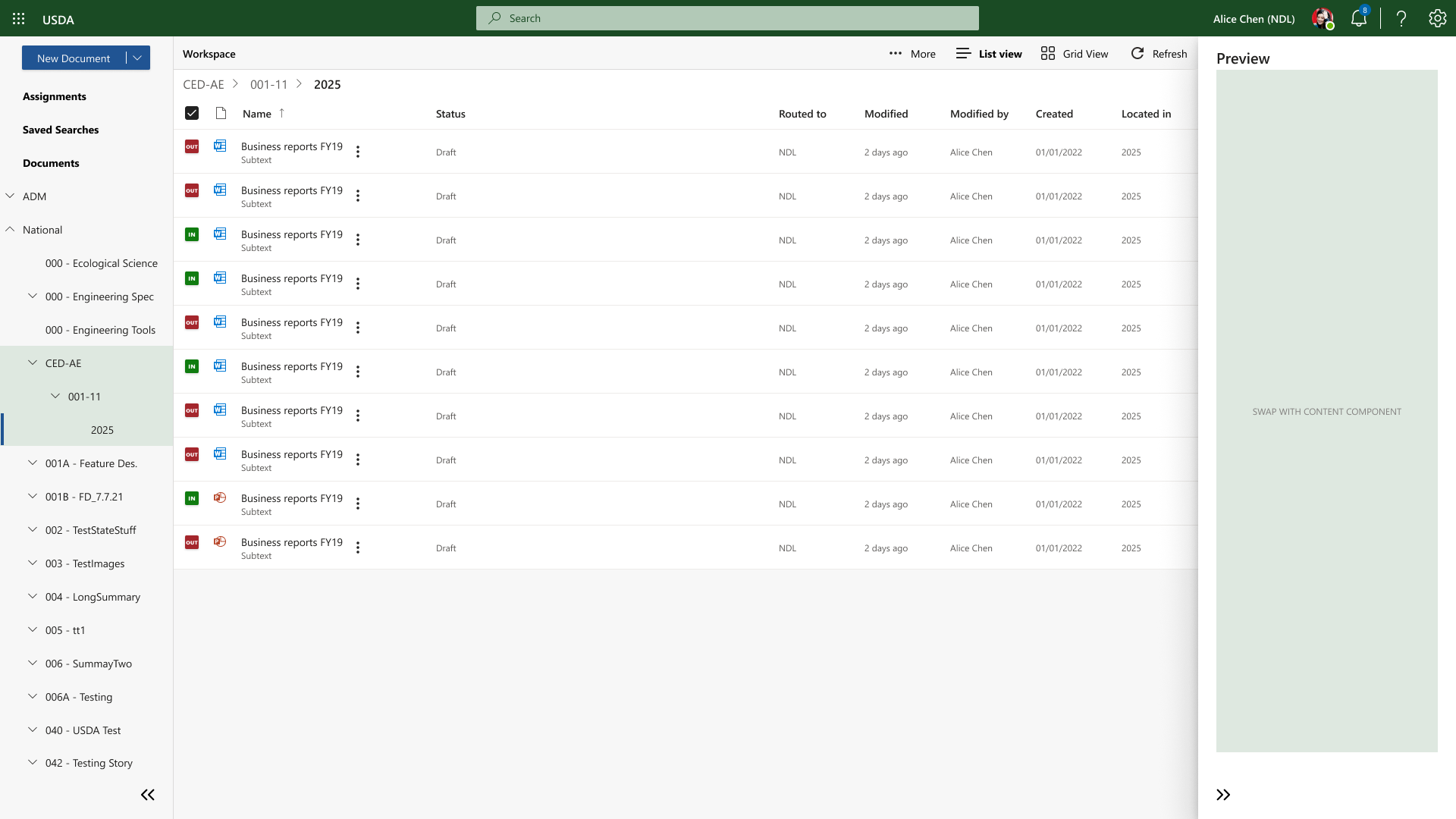Screen dimensions: 1456x819
Task: Collapse the left sidebar with double chevron
Action: pyautogui.click(x=148, y=795)
